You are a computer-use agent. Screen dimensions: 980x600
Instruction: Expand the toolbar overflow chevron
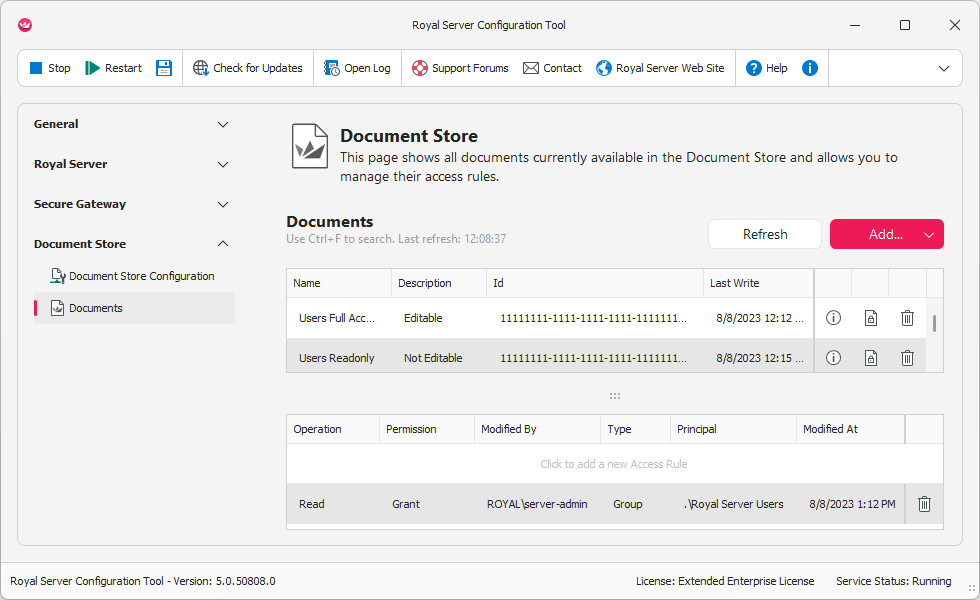(x=944, y=68)
